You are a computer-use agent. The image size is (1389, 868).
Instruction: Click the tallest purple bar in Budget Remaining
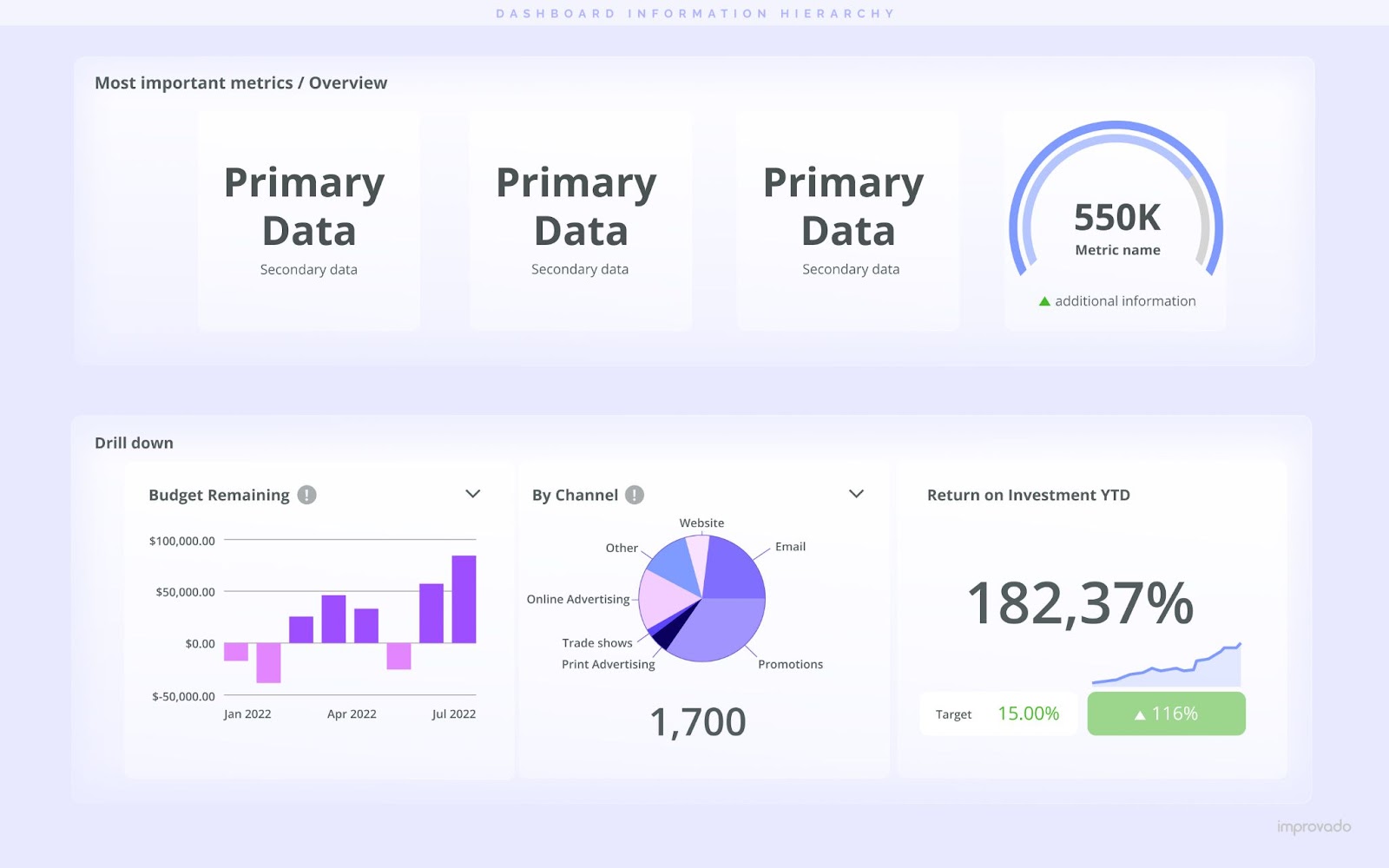pos(463,599)
